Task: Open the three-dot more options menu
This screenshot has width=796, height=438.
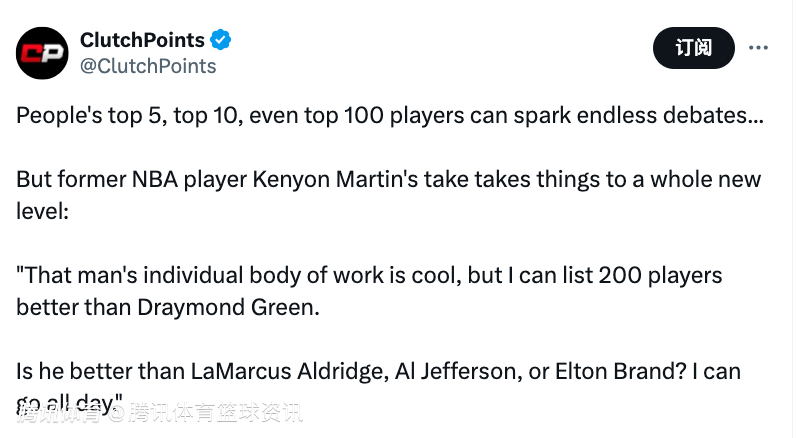Action: pyautogui.click(x=759, y=48)
